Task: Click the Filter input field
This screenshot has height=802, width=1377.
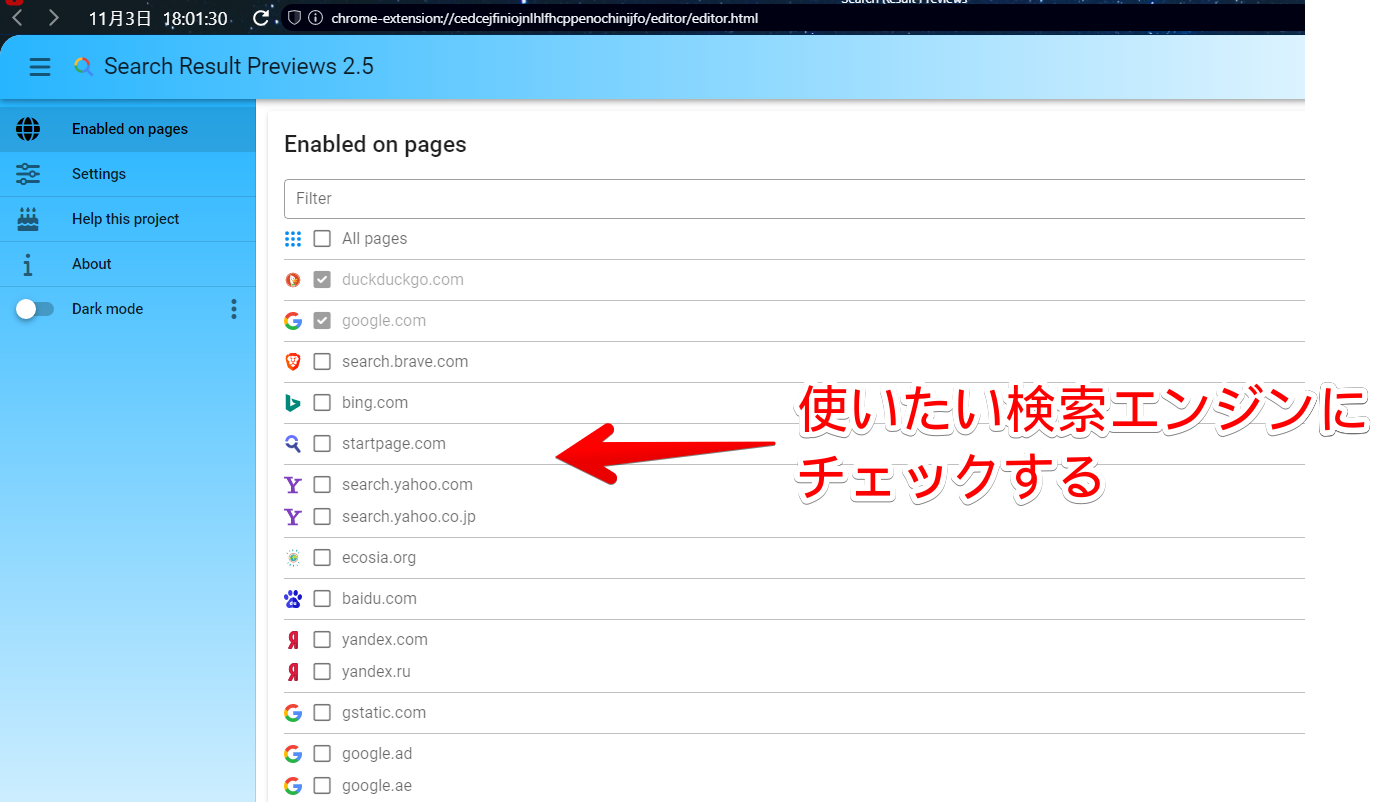Action: point(795,199)
